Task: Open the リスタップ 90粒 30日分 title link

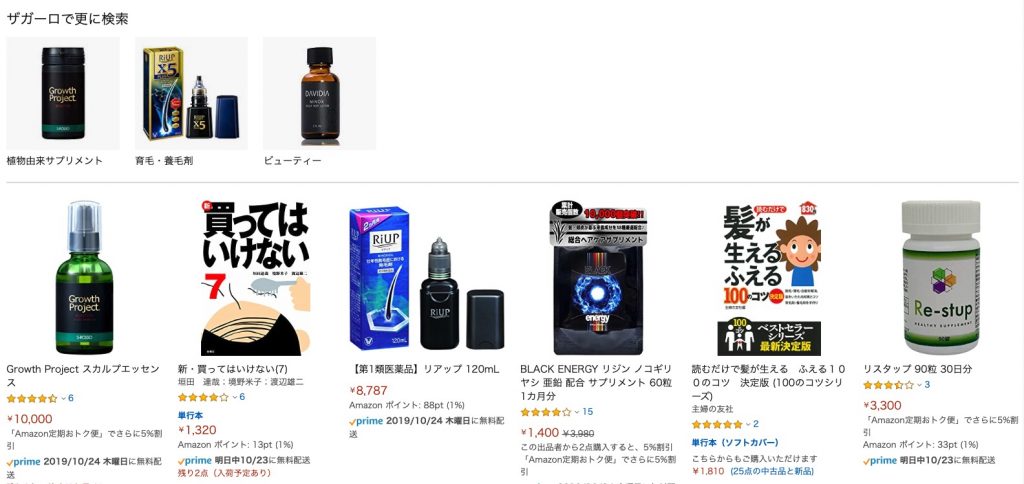Action: coord(917,369)
